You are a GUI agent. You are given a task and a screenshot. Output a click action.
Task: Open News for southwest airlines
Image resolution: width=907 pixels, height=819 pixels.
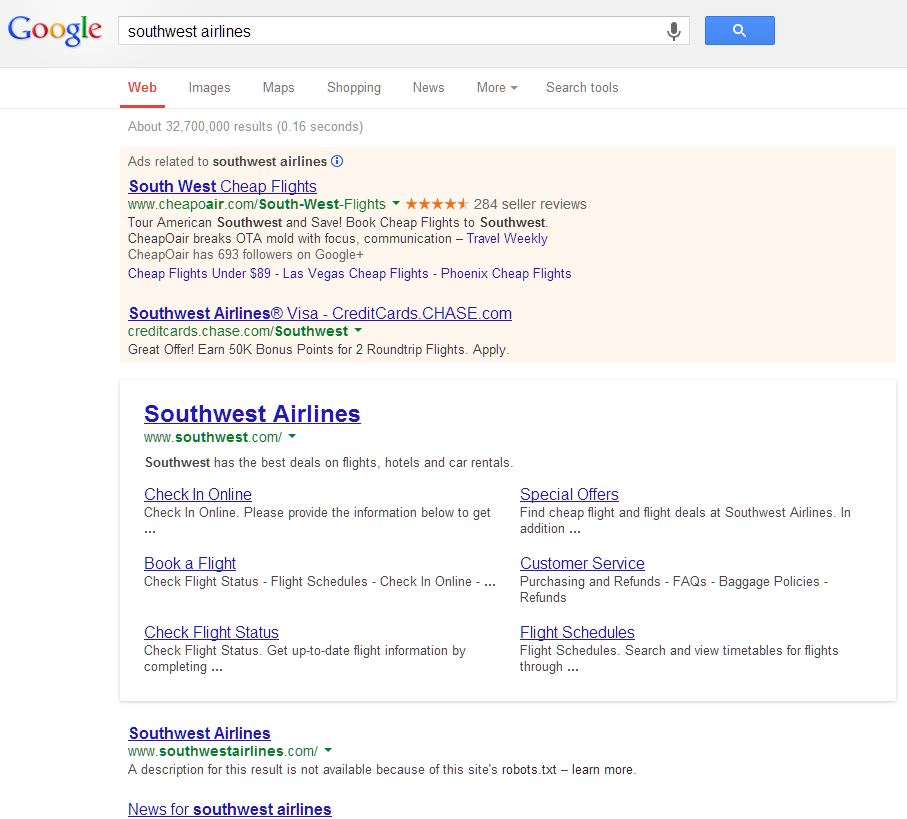click(x=230, y=809)
